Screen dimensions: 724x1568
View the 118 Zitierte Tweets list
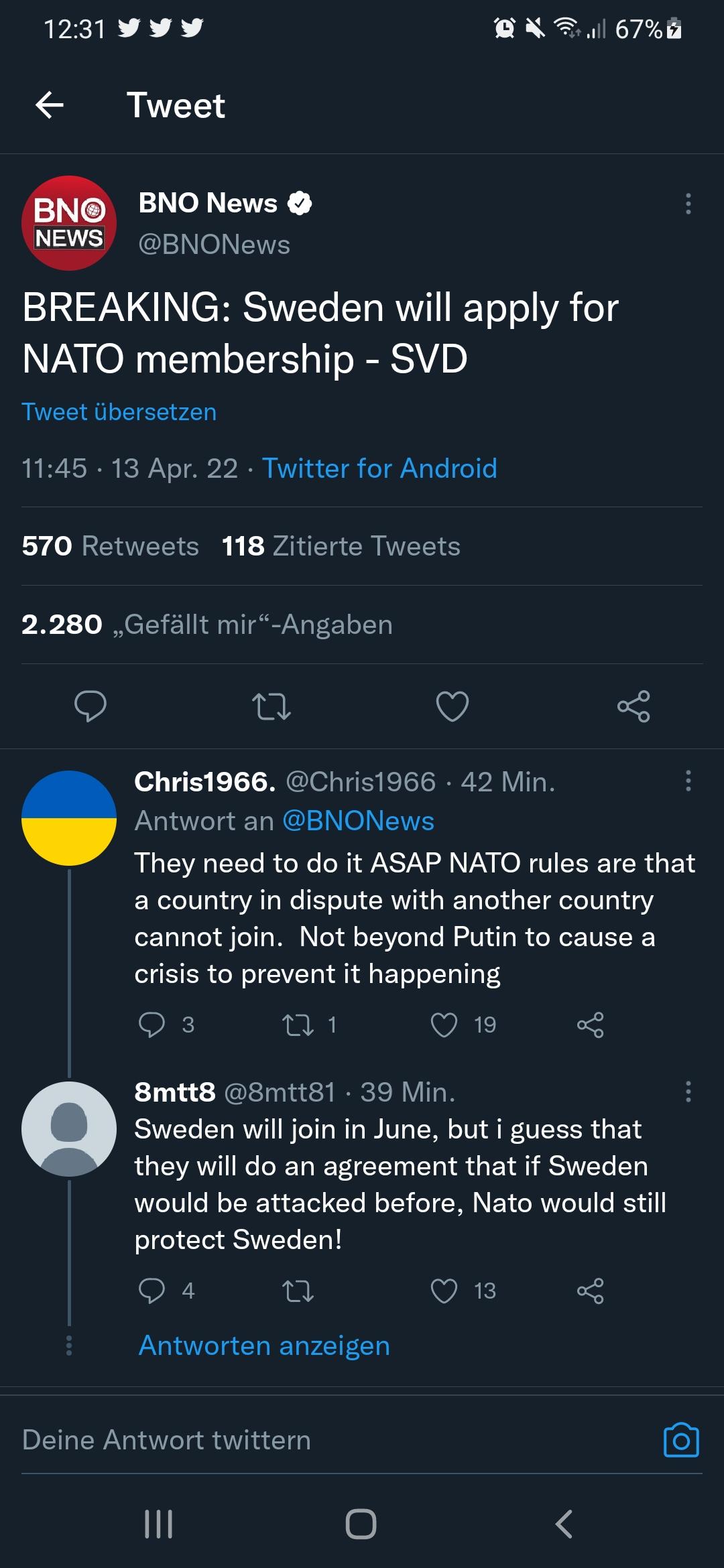point(341,546)
